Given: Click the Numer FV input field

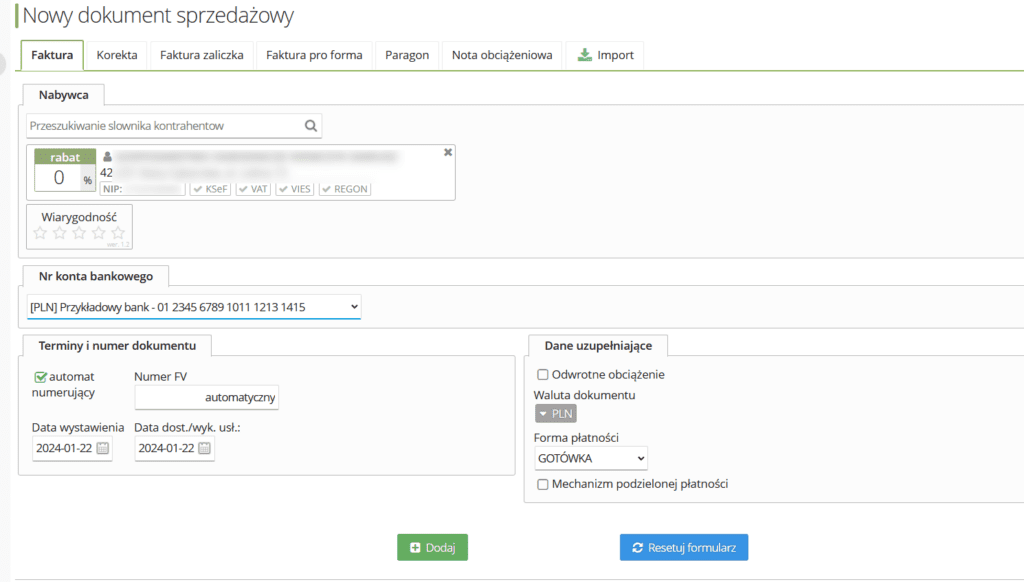Looking at the screenshot, I should click(207, 397).
